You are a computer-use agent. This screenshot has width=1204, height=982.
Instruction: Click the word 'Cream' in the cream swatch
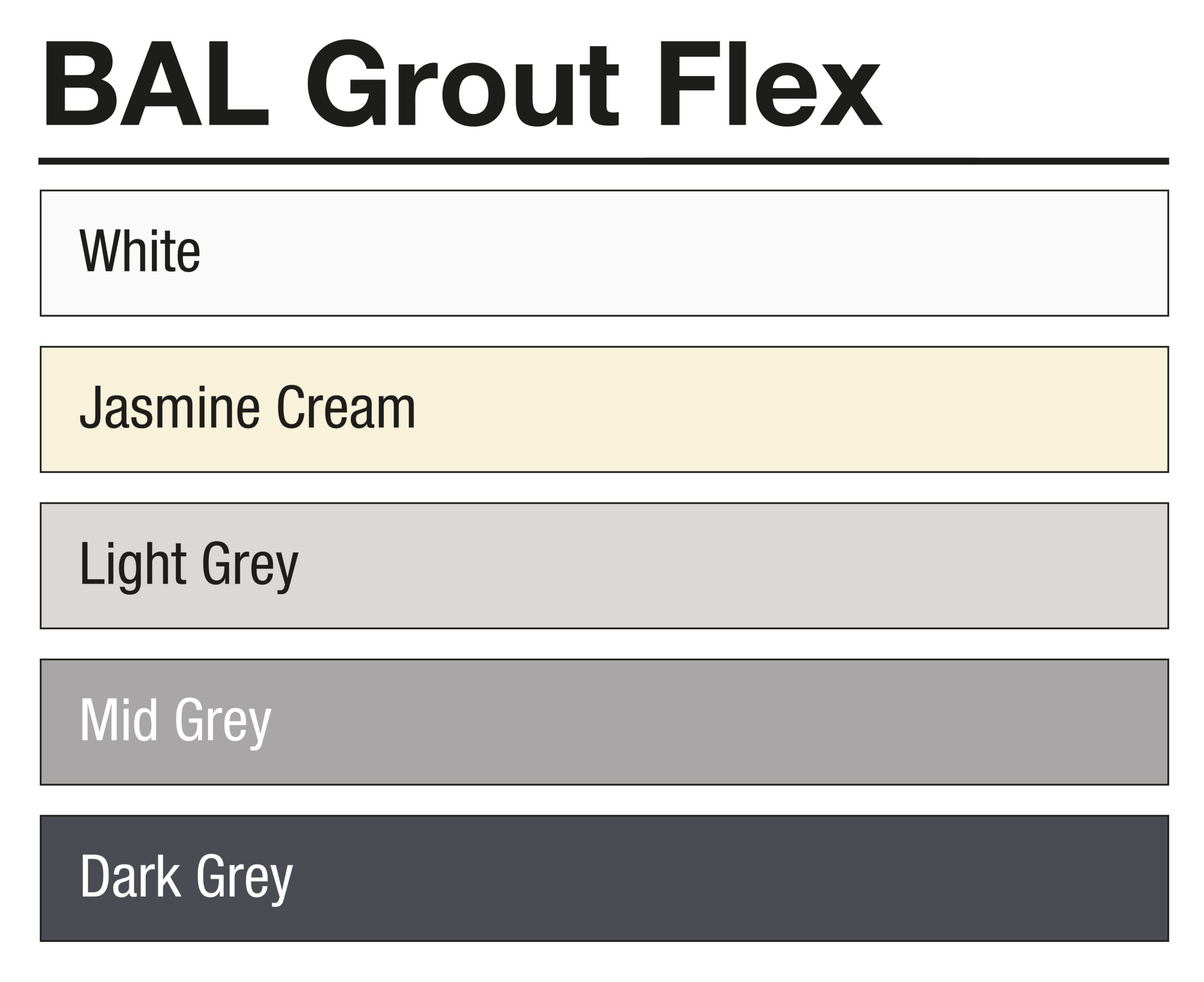[346, 407]
